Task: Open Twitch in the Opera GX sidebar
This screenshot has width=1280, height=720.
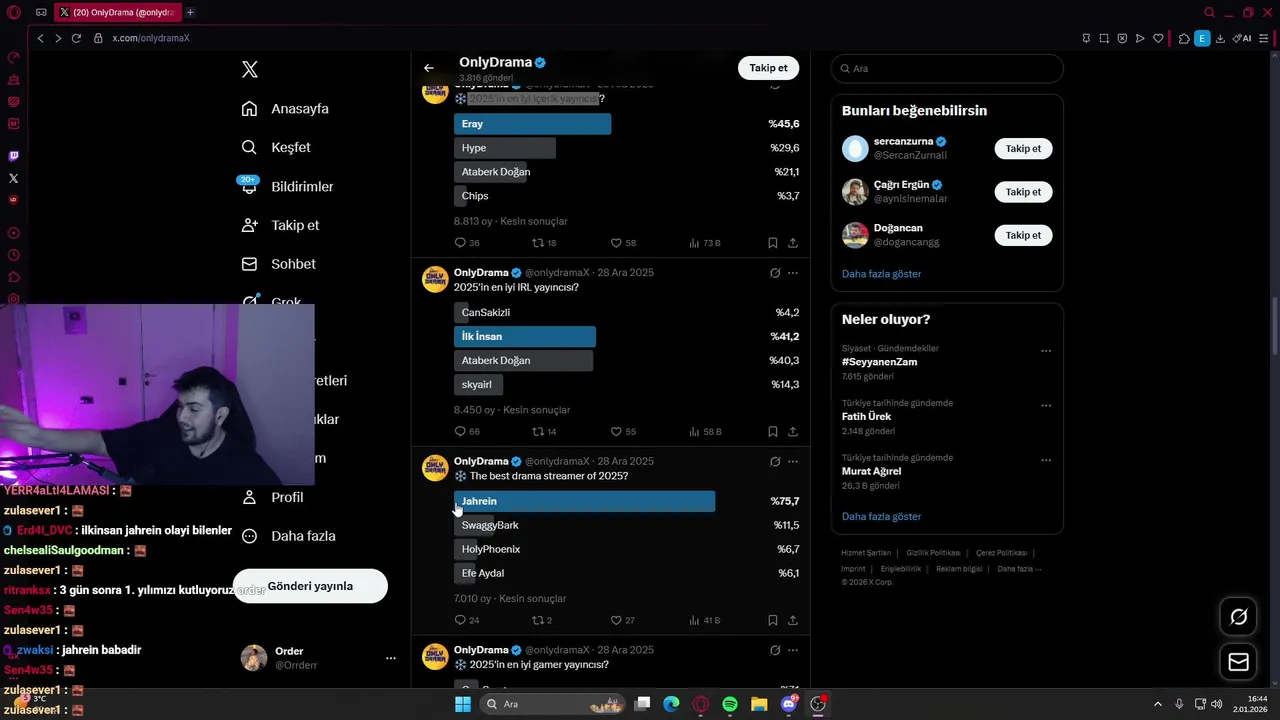Action: [13, 156]
